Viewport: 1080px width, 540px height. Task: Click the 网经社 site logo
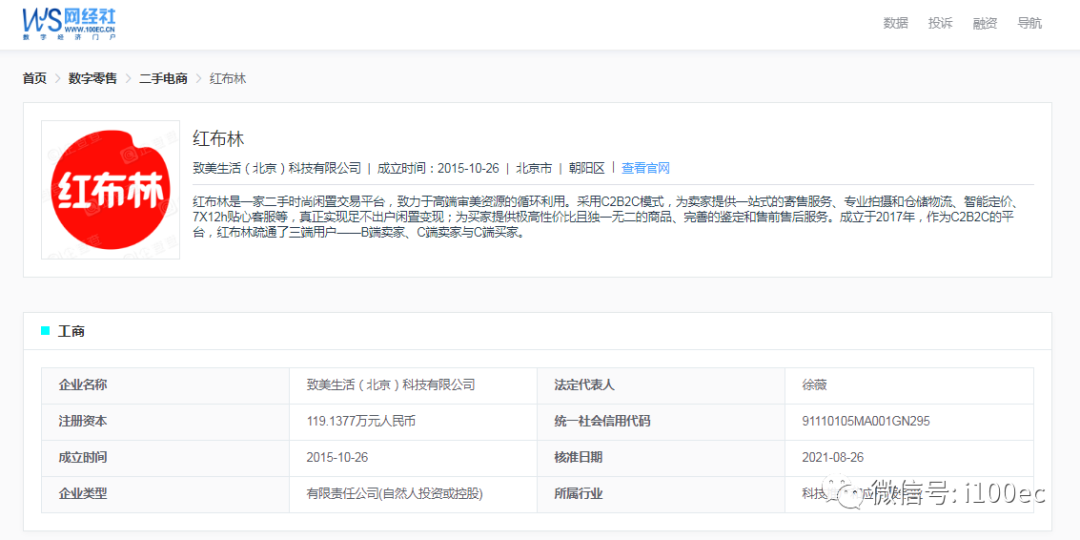(x=69, y=22)
